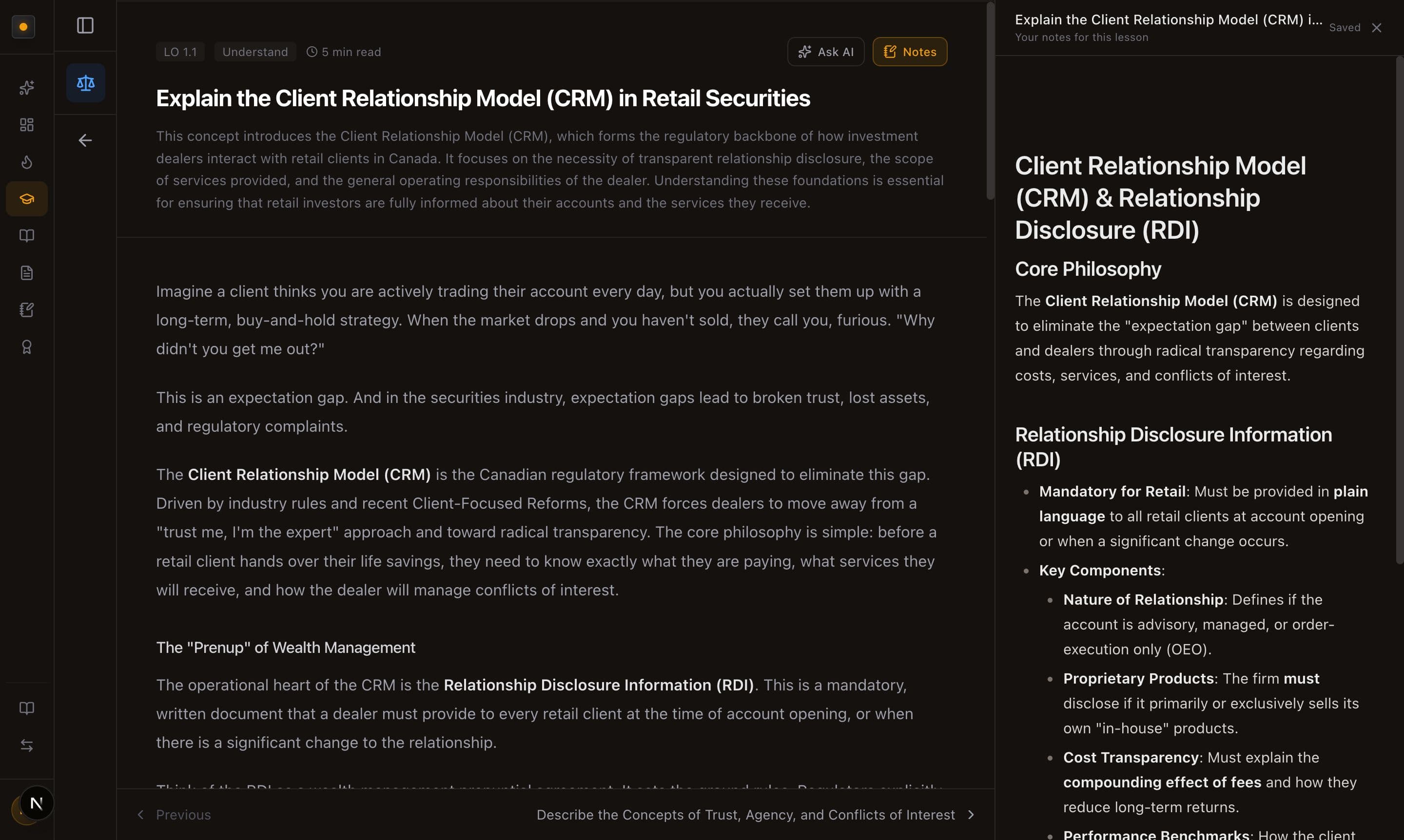Click the back arrow in the second sidebar

(x=85, y=140)
